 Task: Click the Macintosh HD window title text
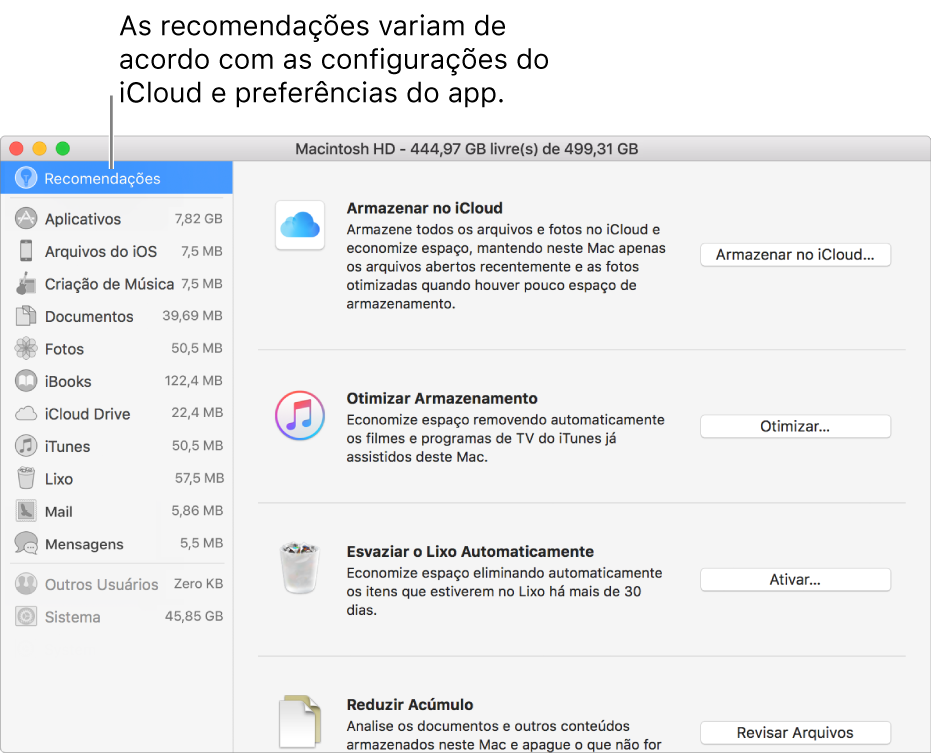(467, 148)
